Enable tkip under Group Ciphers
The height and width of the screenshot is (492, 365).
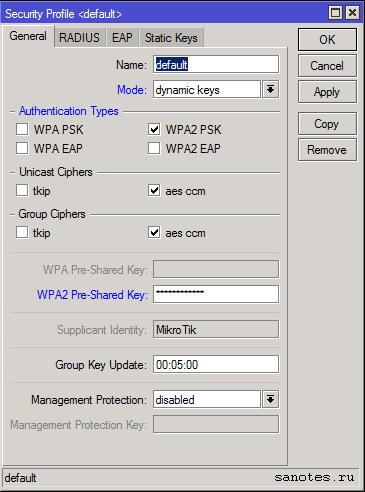22,232
